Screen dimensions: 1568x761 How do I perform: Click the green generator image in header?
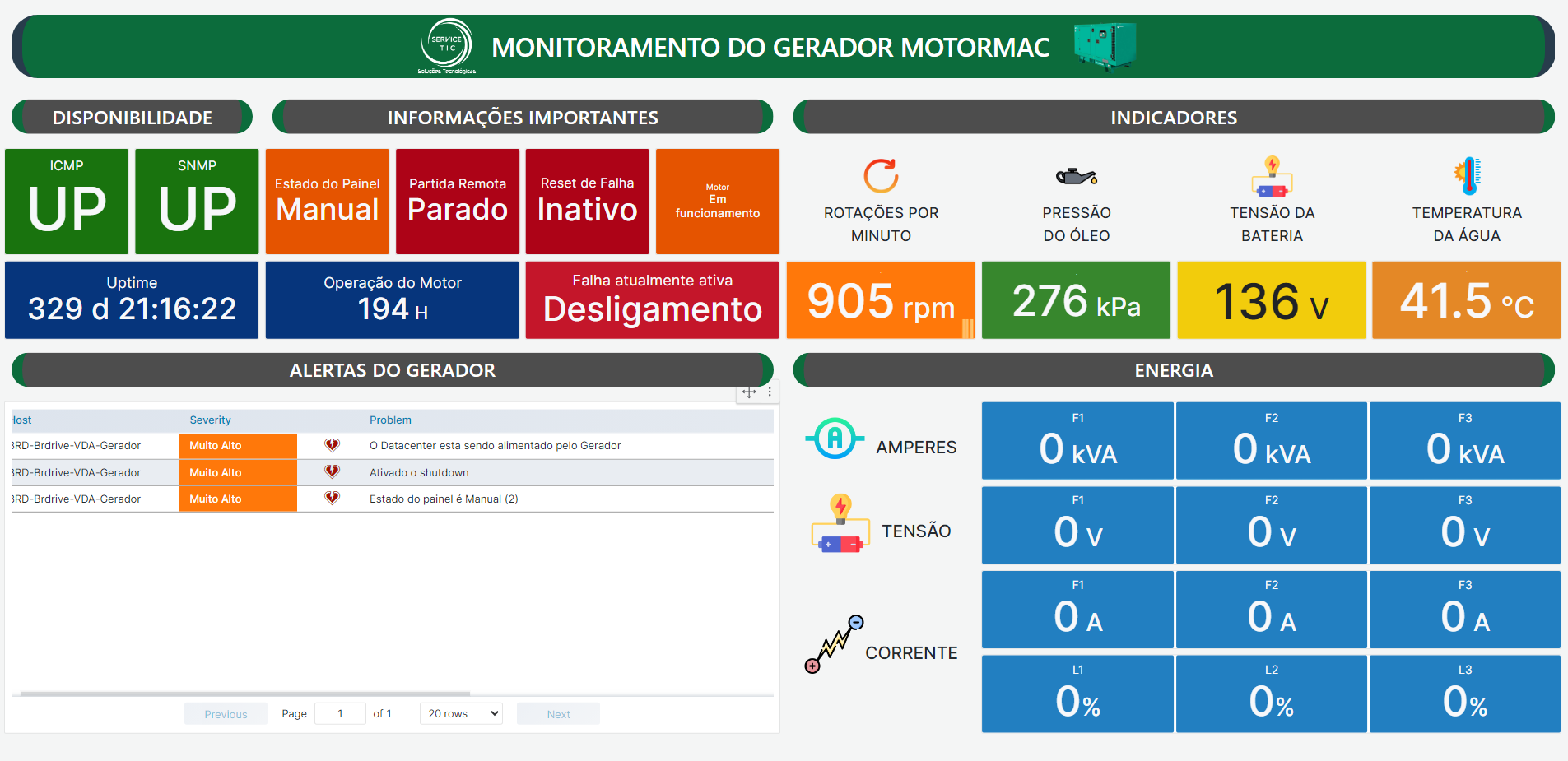(x=1105, y=46)
